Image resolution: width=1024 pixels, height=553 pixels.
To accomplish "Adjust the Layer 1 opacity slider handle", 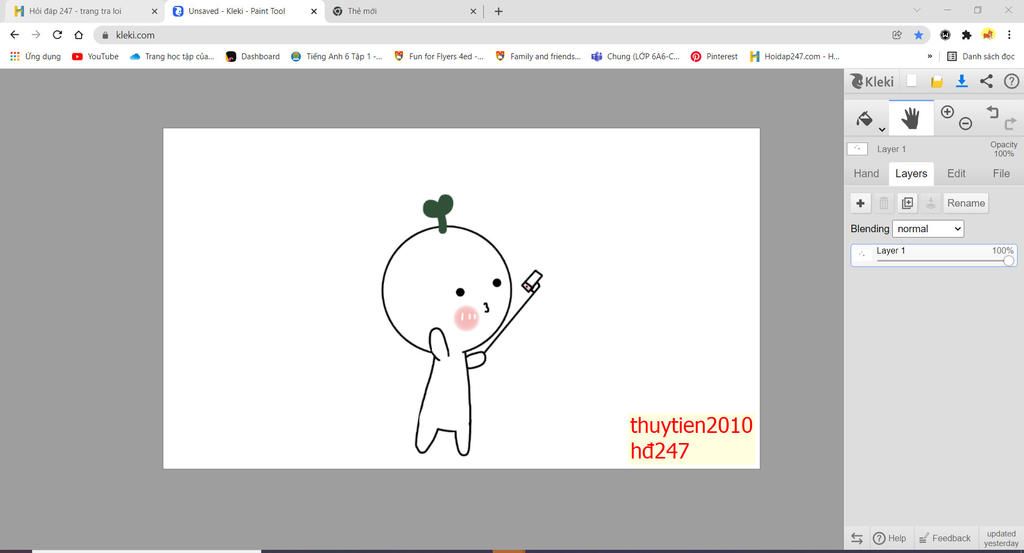I will [x=1009, y=261].
